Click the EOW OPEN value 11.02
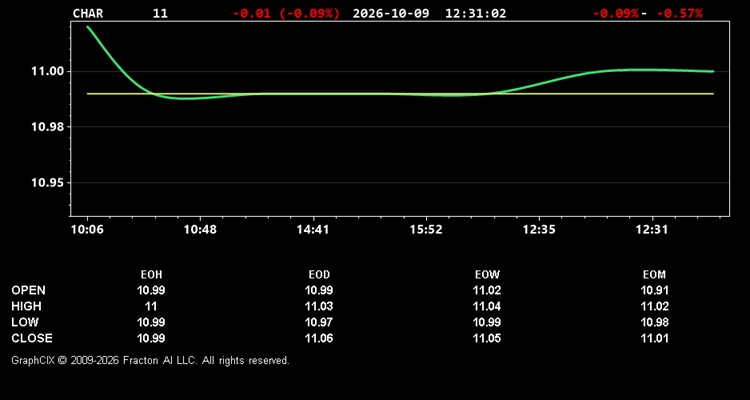Screen dimensions: 750x400 click(x=487, y=290)
